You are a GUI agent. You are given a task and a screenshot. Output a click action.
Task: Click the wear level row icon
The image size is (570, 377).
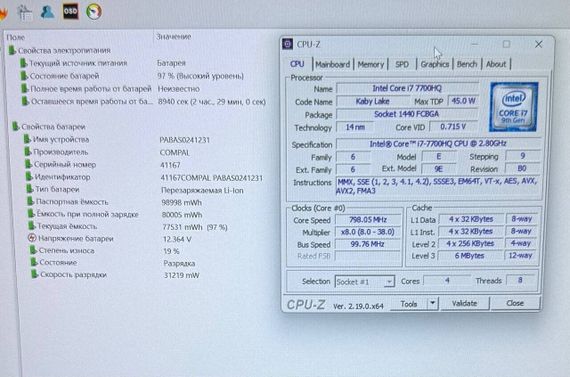[33, 250]
